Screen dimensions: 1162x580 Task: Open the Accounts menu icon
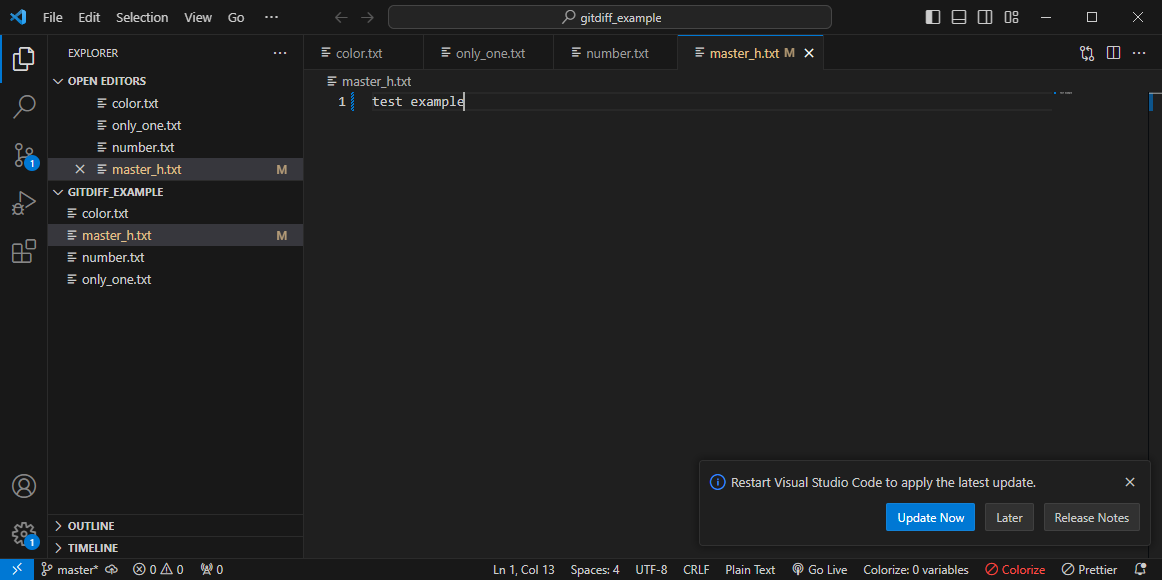24,486
